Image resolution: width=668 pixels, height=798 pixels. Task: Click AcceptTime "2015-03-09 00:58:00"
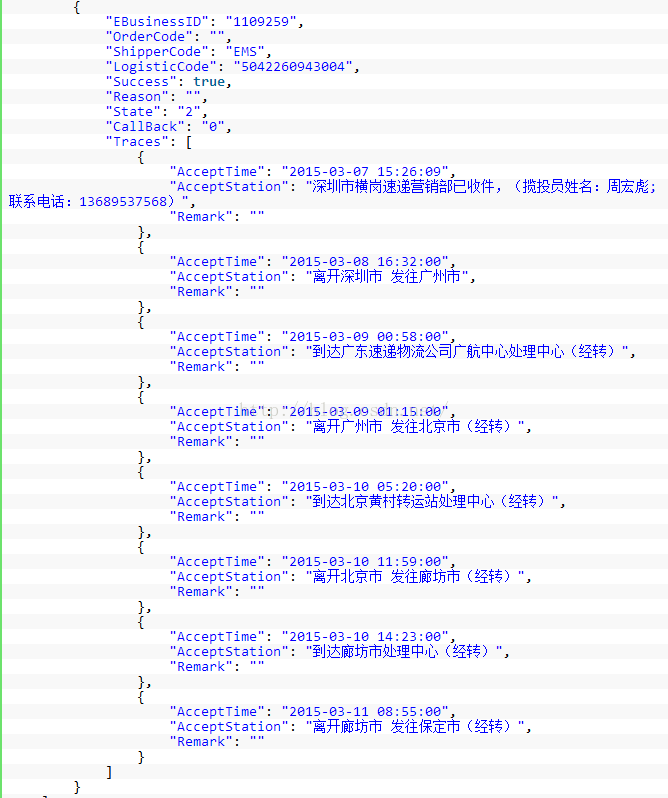365,337
